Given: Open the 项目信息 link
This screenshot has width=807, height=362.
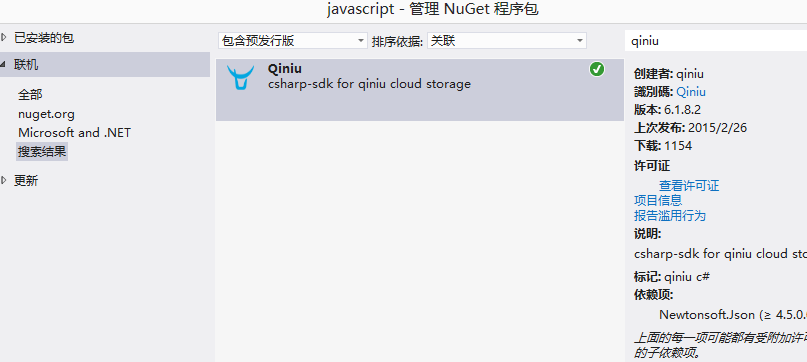Looking at the screenshot, I should [x=658, y=200].
